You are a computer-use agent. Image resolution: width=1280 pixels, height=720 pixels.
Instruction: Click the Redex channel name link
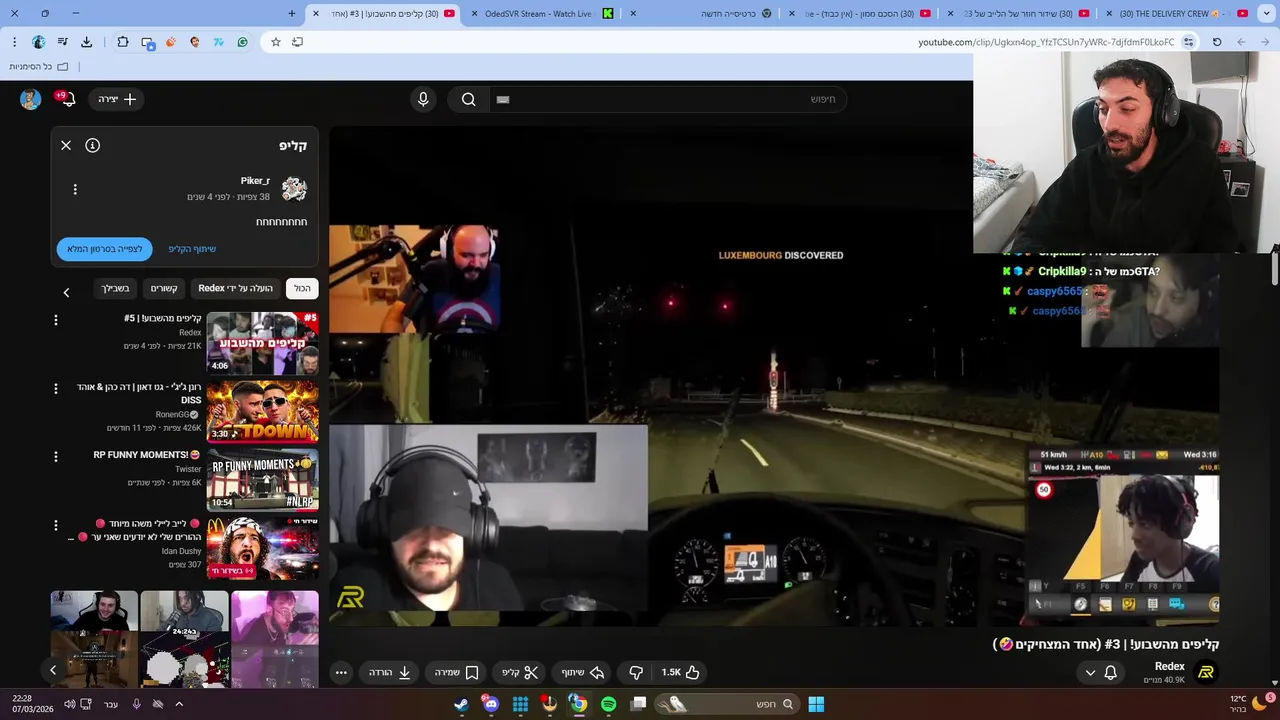click(1170, 666)
